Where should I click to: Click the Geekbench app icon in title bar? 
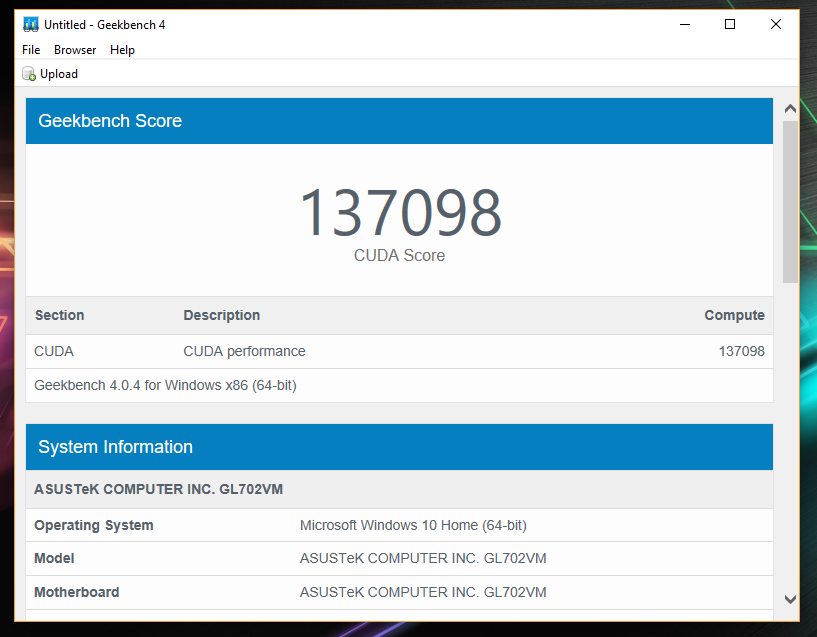click(x=31, y=24)
